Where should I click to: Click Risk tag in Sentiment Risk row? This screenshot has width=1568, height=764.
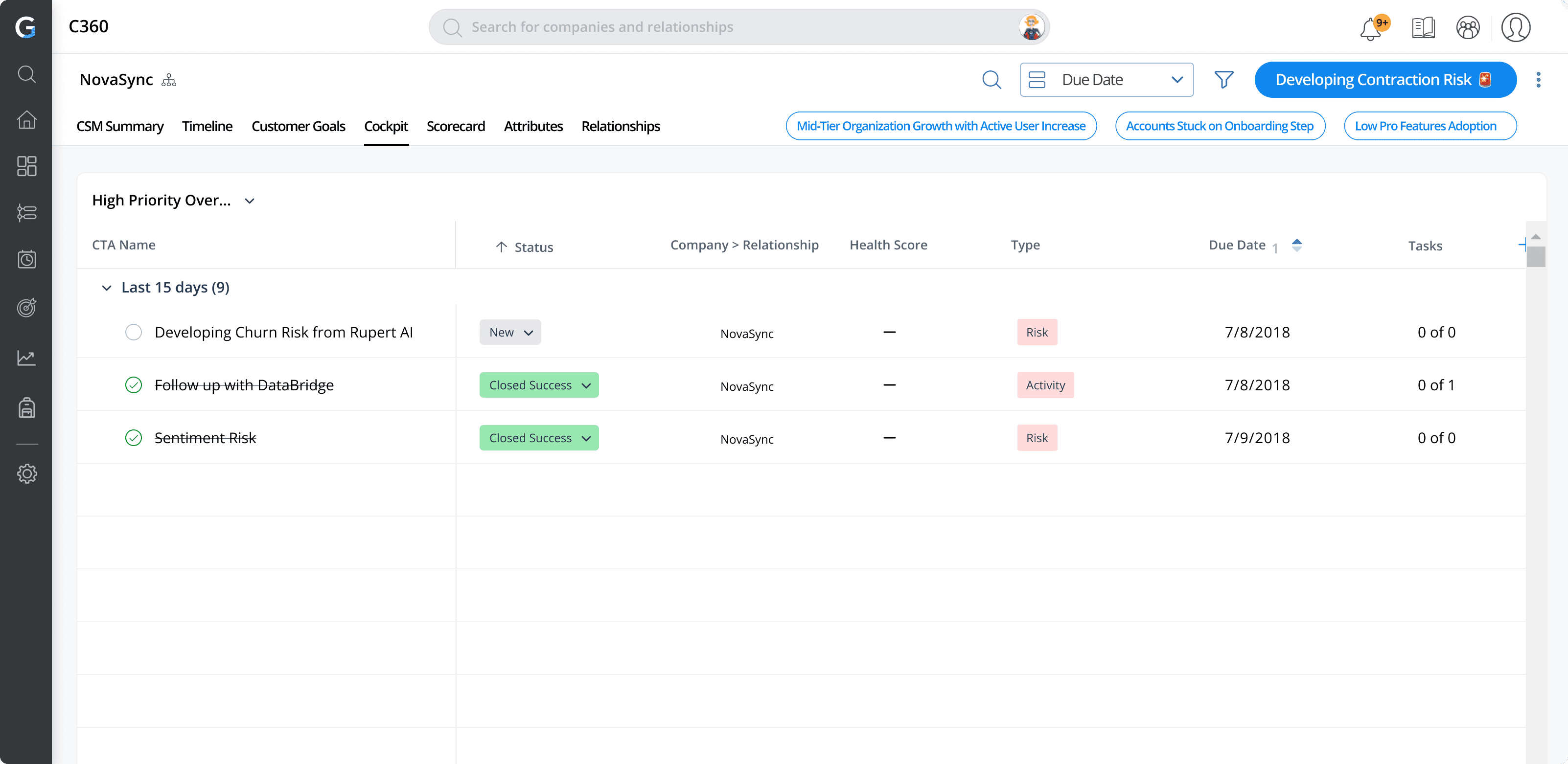1037,438
